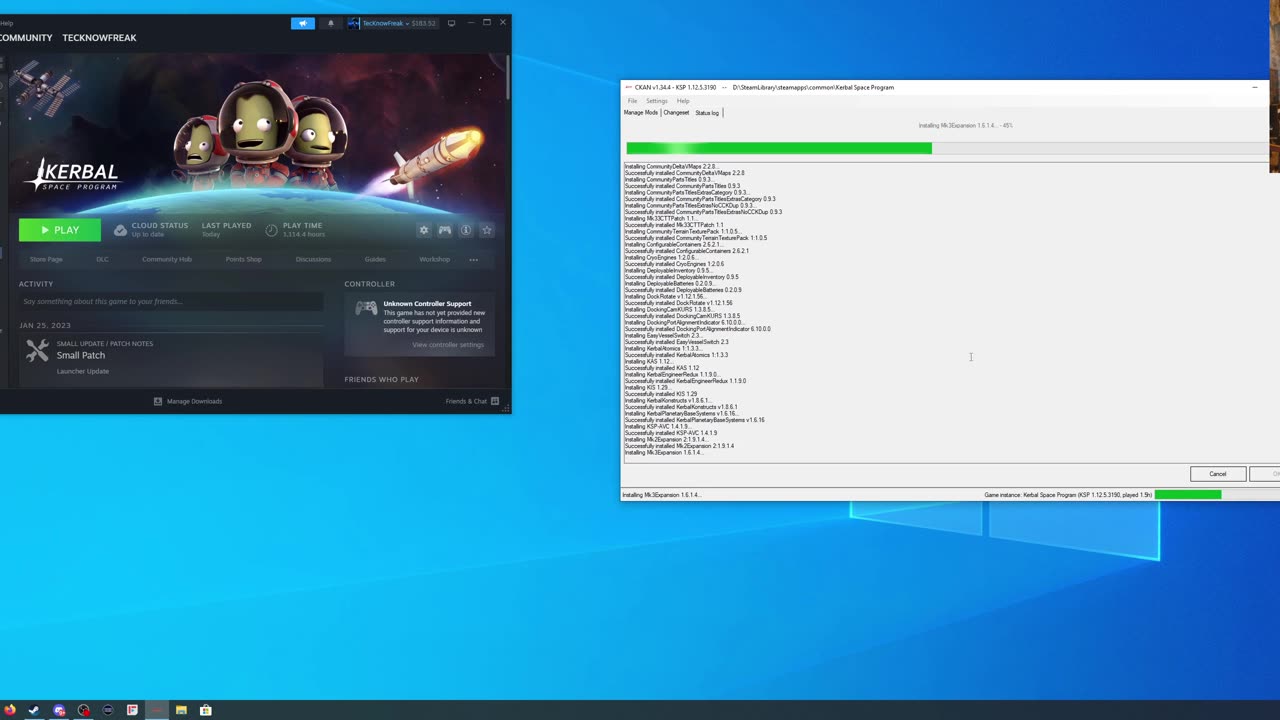Open Steam from the taskbar

(x=34, y=710)
